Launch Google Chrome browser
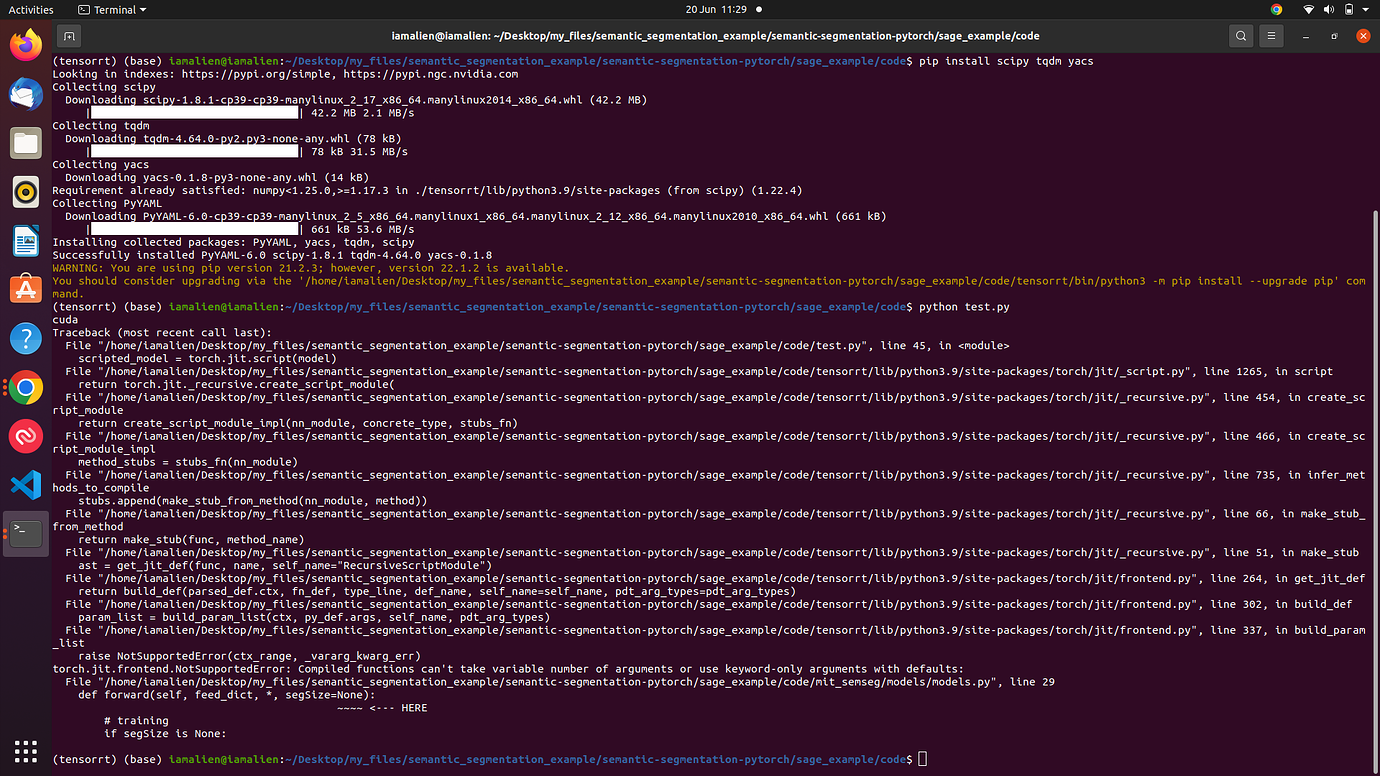Viewport: 1380px width, 776px height. point(25,387)
